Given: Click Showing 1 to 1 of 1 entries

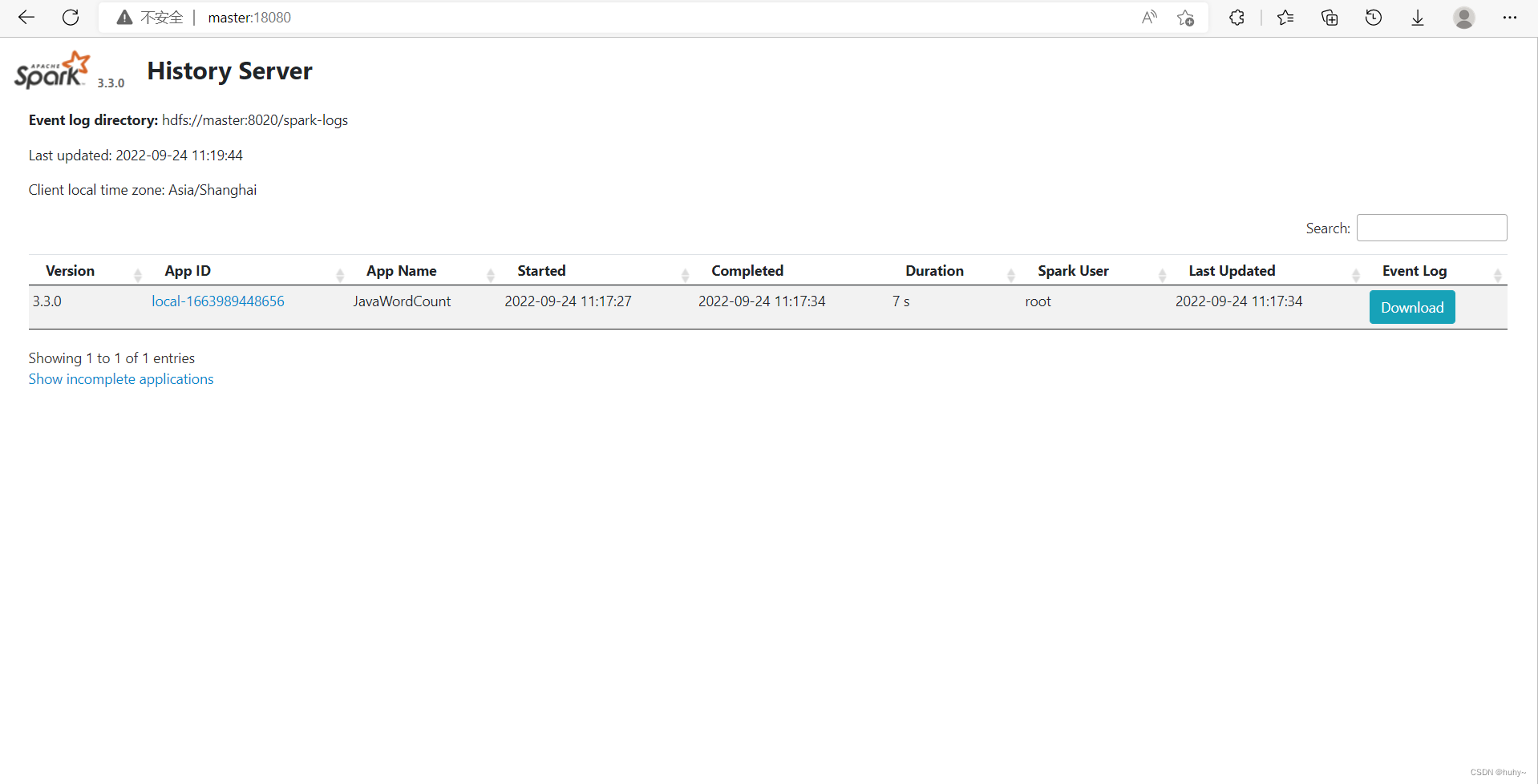Looking at the screenshot, I should coord(111,358).
